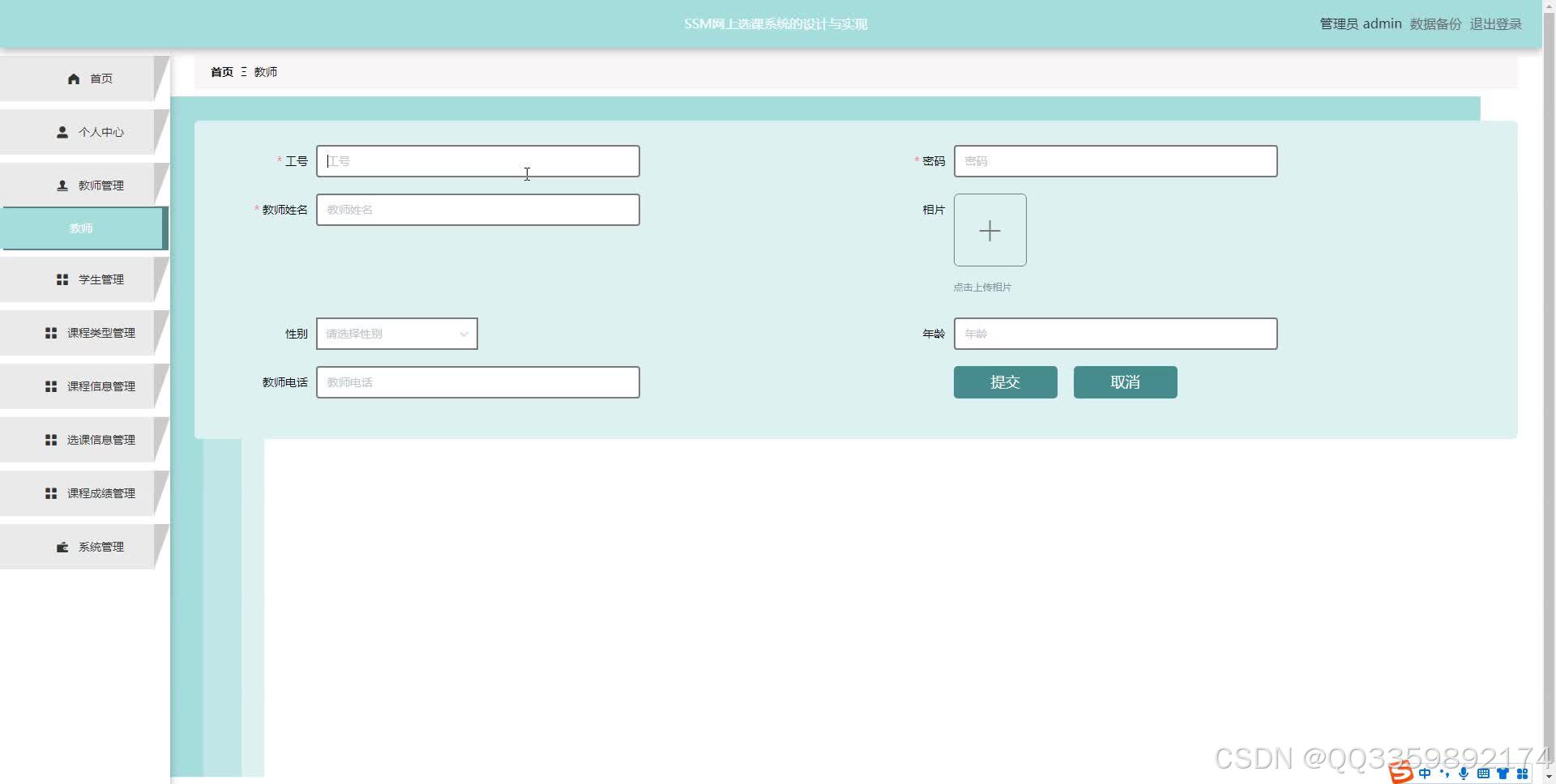Image resolution: width=1556 pixels, height=784 pixels.
Task: Click the page title SSM网上选课系统的设计与实现
Action: coord(776,24)
